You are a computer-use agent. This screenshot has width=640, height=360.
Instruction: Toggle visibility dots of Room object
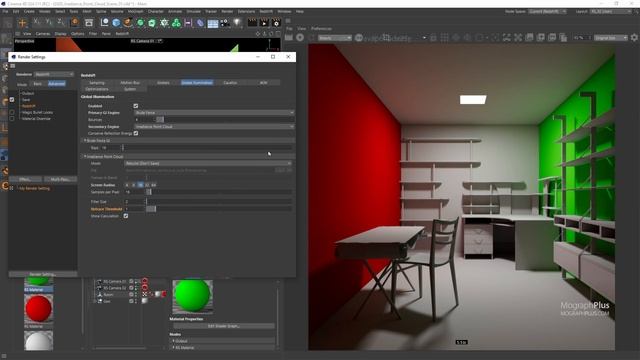136,294
